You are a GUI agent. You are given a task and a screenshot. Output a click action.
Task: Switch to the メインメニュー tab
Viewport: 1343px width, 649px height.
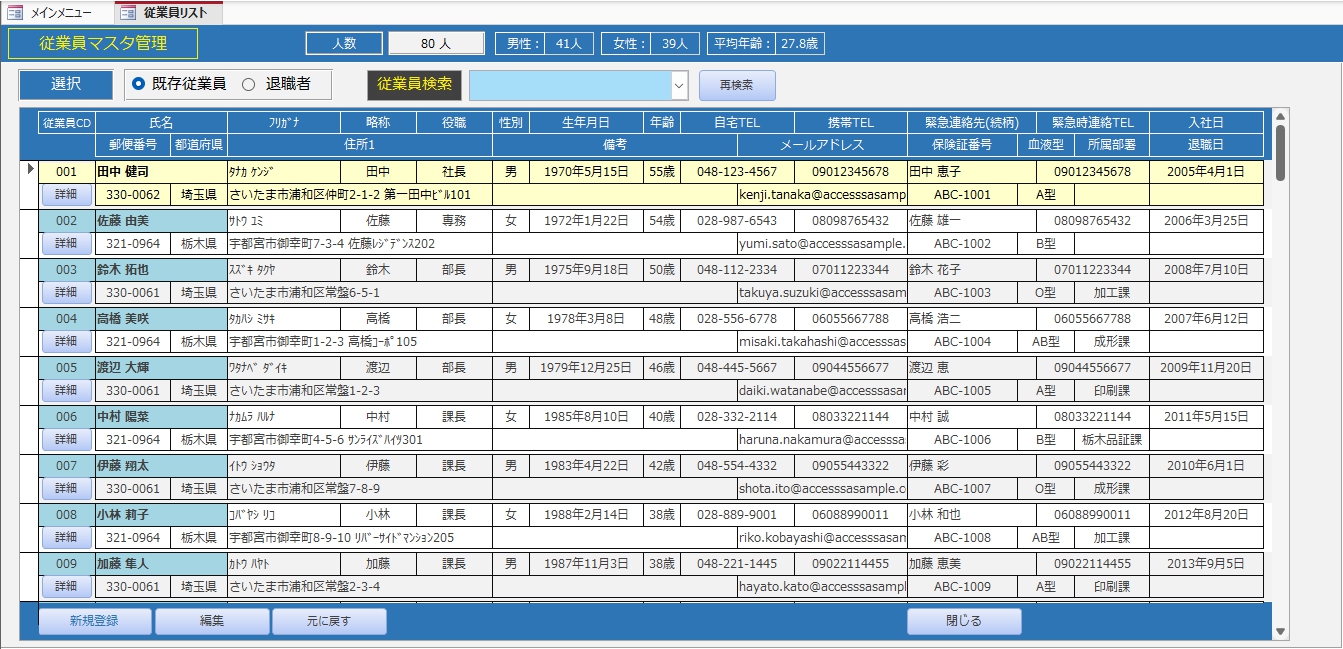(60, 13)
